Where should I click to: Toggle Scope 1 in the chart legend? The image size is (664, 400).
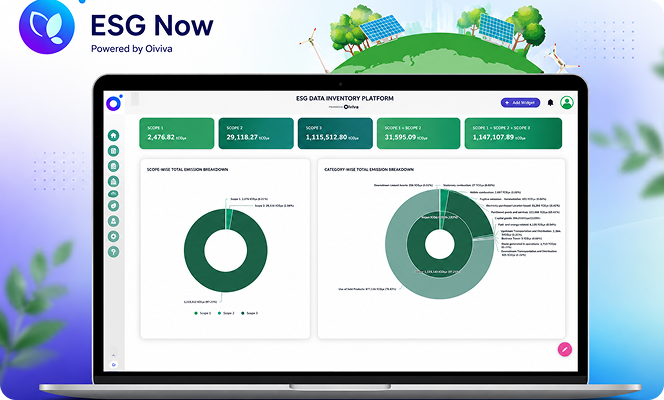202,313
